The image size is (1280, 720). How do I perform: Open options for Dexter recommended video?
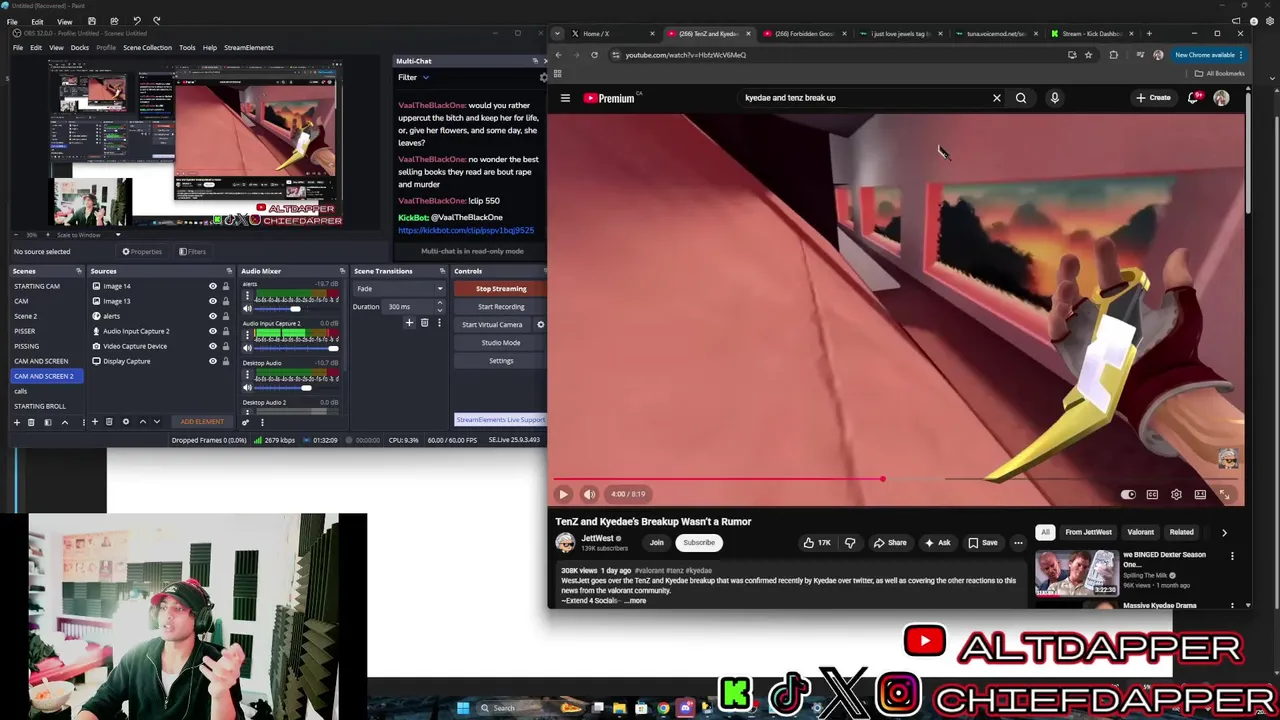pyautogui.click(x=1232, y=556)
